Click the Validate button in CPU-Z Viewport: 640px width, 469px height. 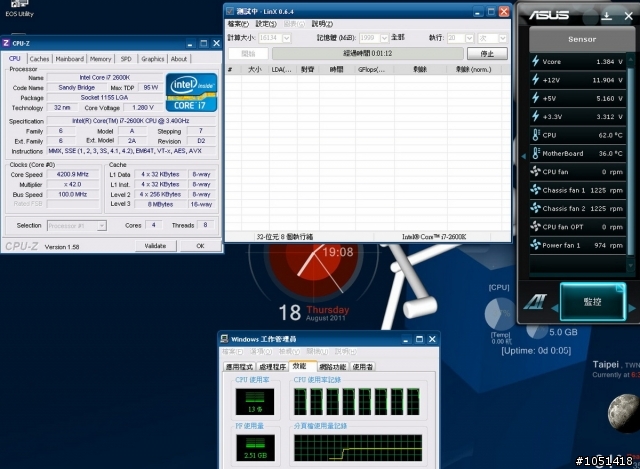(156, 246)
